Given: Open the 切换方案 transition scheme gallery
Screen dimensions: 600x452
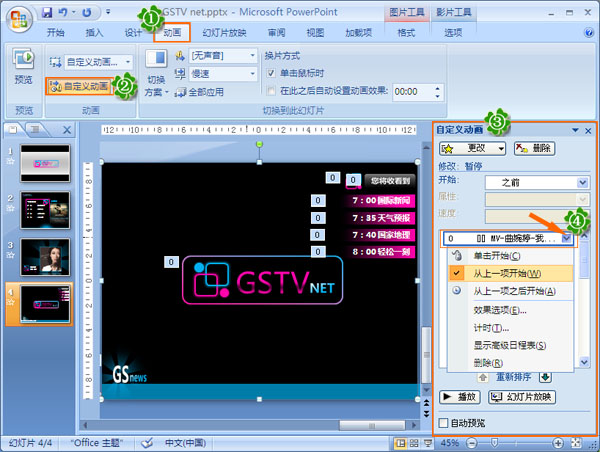Looking at the screenshot, I should tap(156, 73).
